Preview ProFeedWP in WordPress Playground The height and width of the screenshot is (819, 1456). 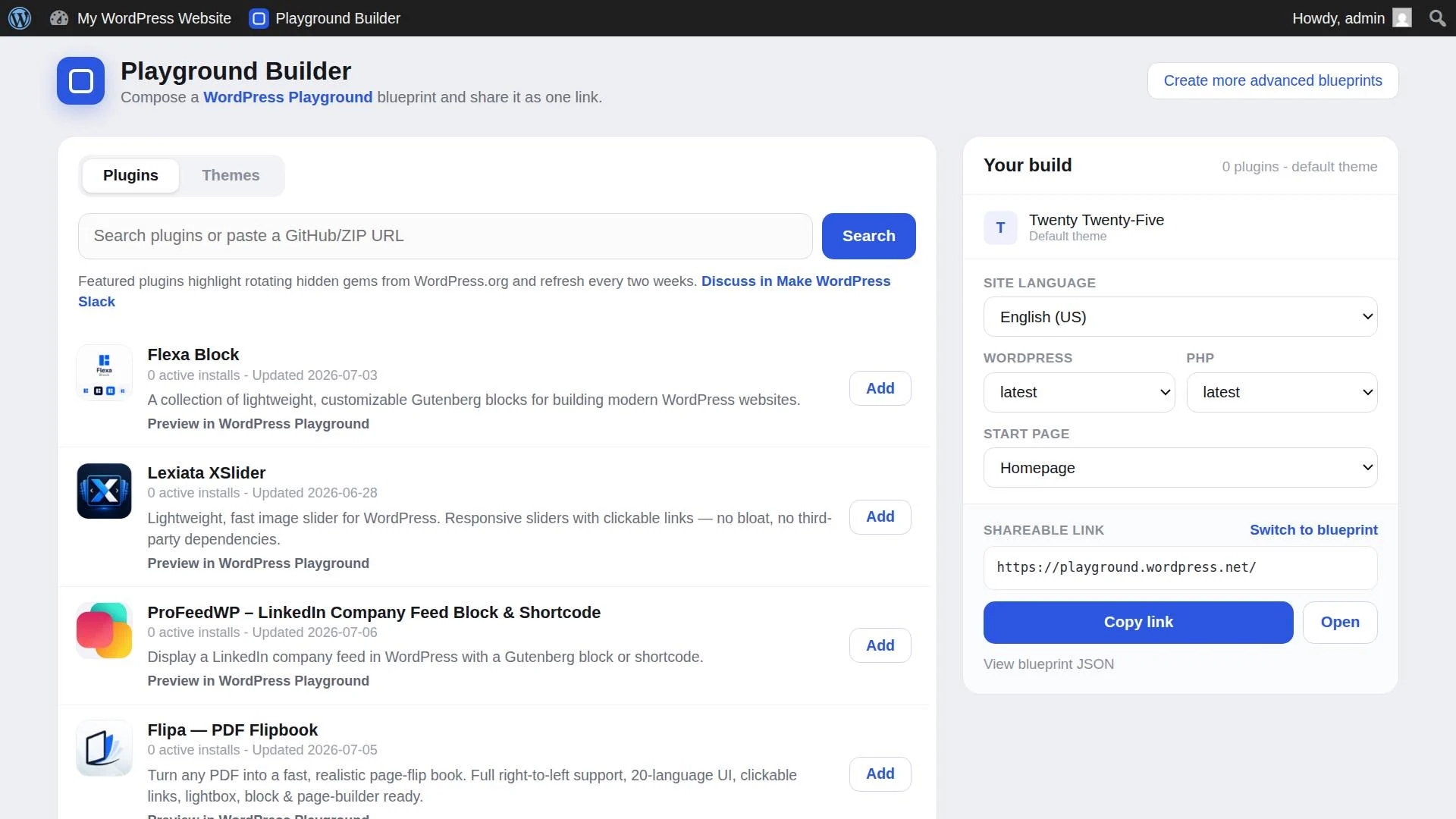tap(259, 681)
